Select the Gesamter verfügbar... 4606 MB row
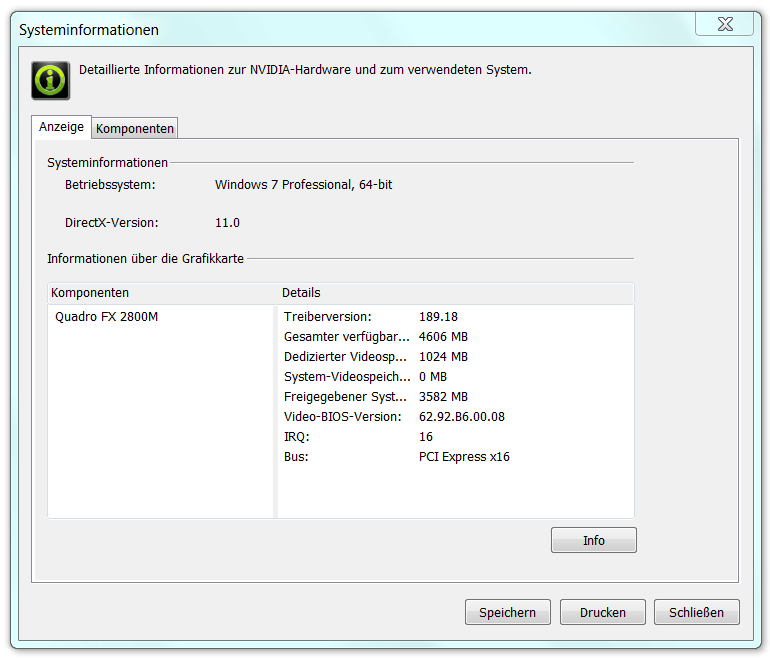Image resolution: width=770 pixels, height=659 pixels. tap(456, 337)
